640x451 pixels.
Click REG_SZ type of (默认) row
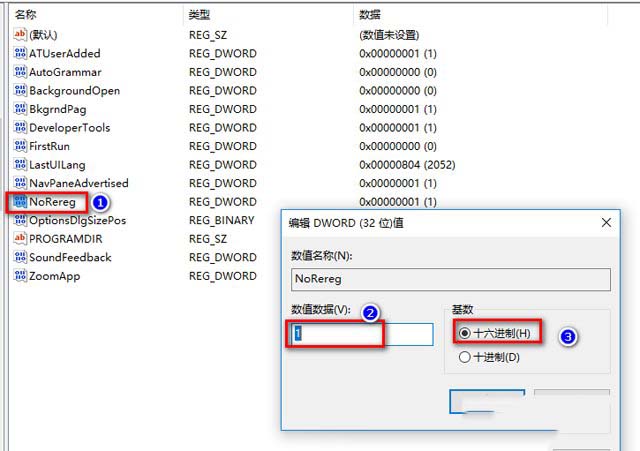(x=208, y=35)
